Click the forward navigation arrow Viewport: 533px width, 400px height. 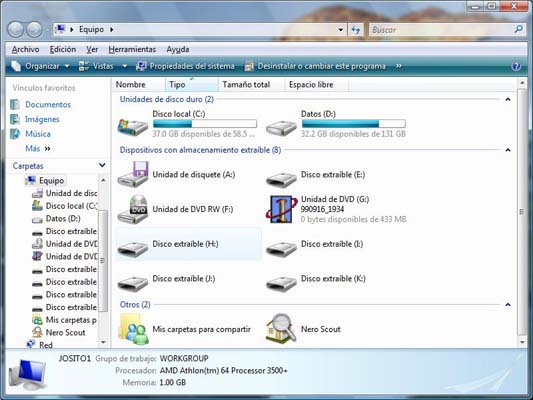click(34, 30)
